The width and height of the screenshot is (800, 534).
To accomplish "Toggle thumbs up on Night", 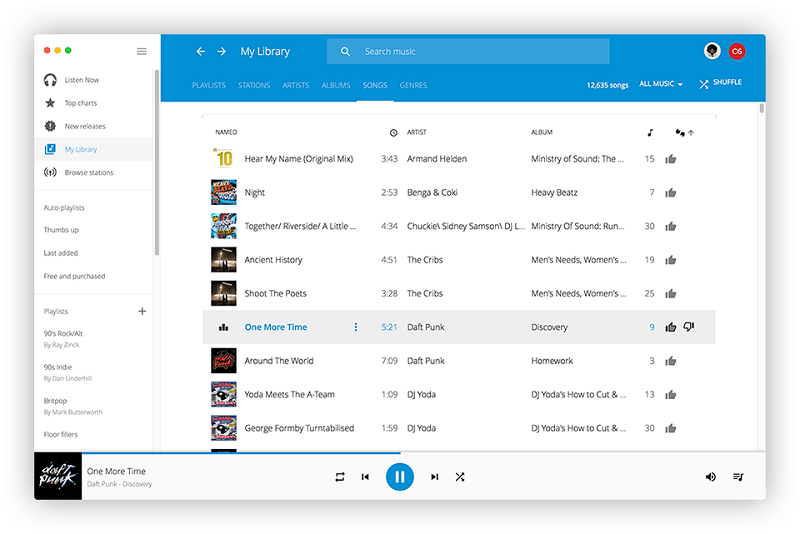I will (x=671, y=193).
